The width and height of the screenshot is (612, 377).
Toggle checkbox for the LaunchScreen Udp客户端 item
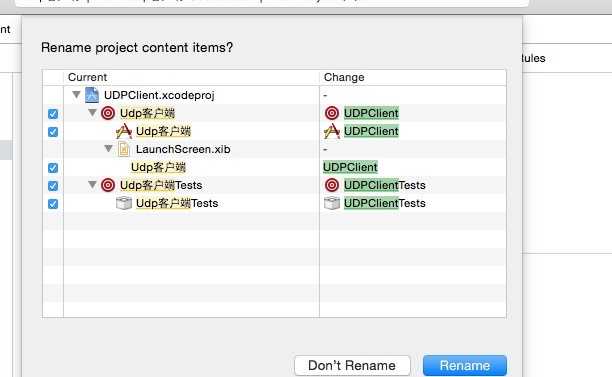point(53,168)
